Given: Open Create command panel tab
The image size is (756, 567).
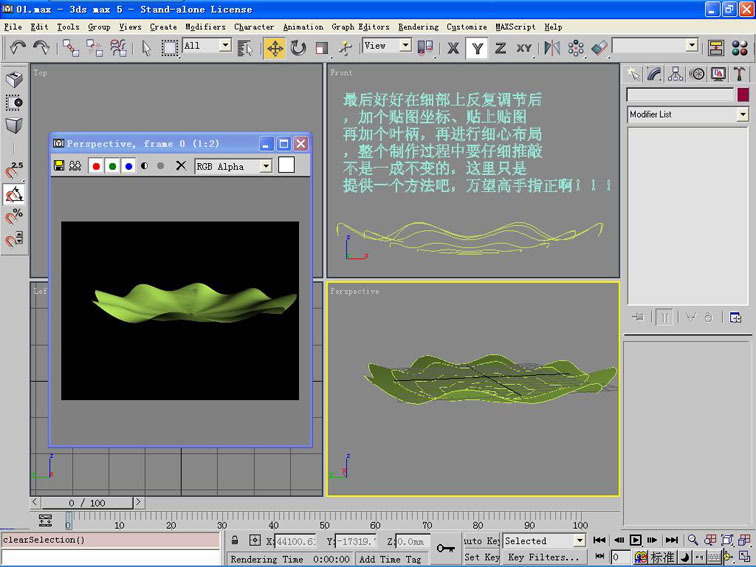Looking at the screenshot, I should [x=634, y=74].
